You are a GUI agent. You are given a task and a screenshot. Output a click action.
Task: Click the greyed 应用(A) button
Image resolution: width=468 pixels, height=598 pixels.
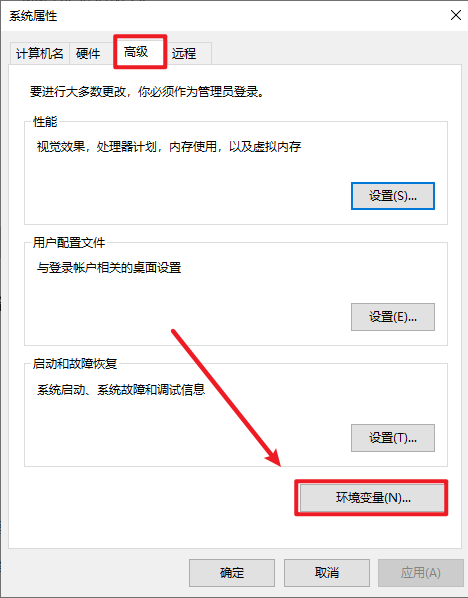pos(421,573)
